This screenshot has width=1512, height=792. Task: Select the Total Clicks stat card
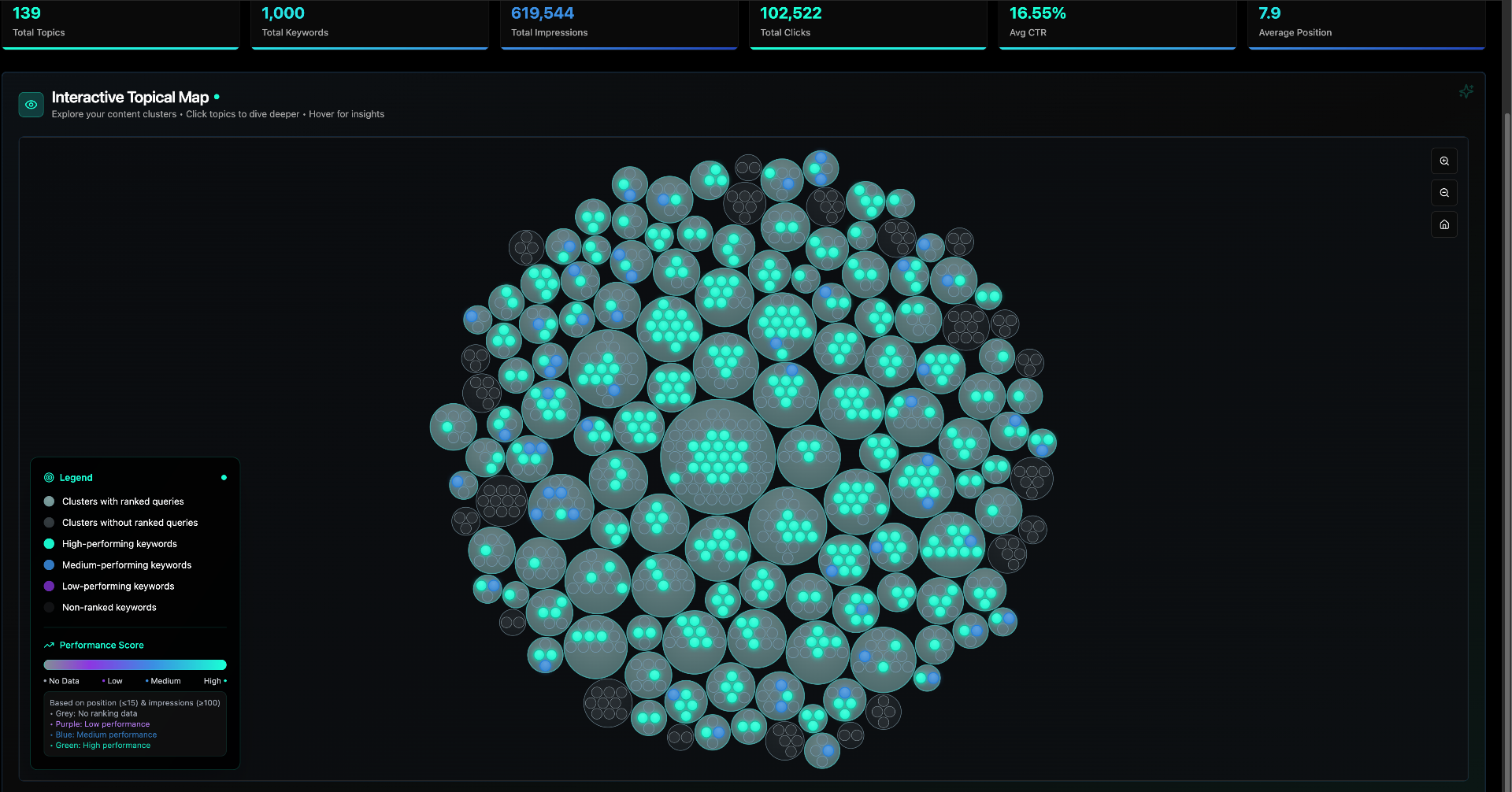point(868,24)
